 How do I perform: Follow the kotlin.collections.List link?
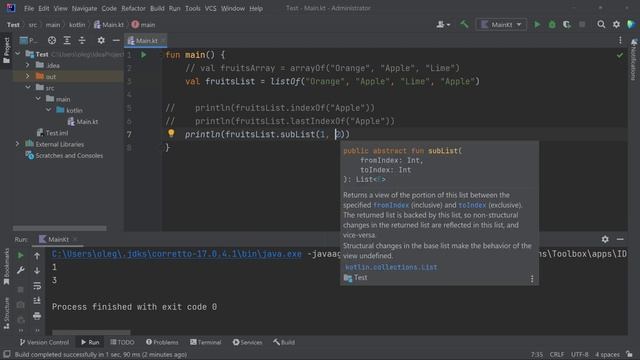pyautogui.click(x=391, y=267)
